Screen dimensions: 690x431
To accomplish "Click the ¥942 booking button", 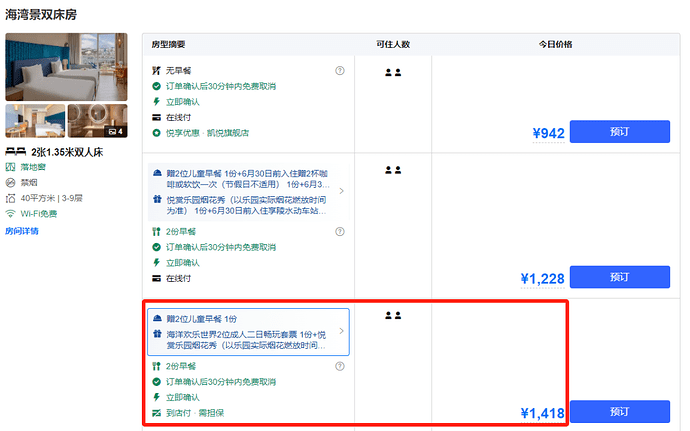I will tap(619, 132).
